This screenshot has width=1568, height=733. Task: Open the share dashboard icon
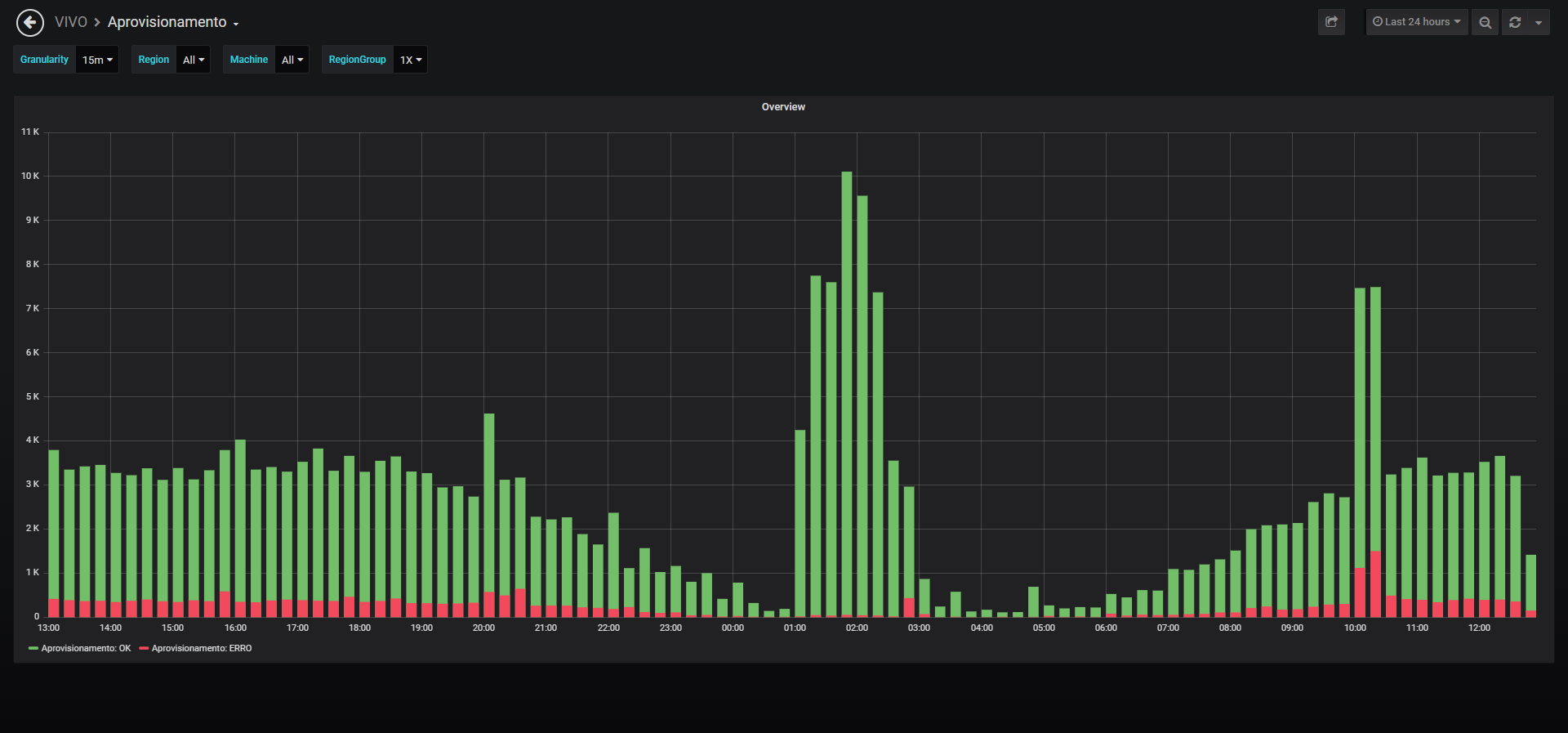1331,22
